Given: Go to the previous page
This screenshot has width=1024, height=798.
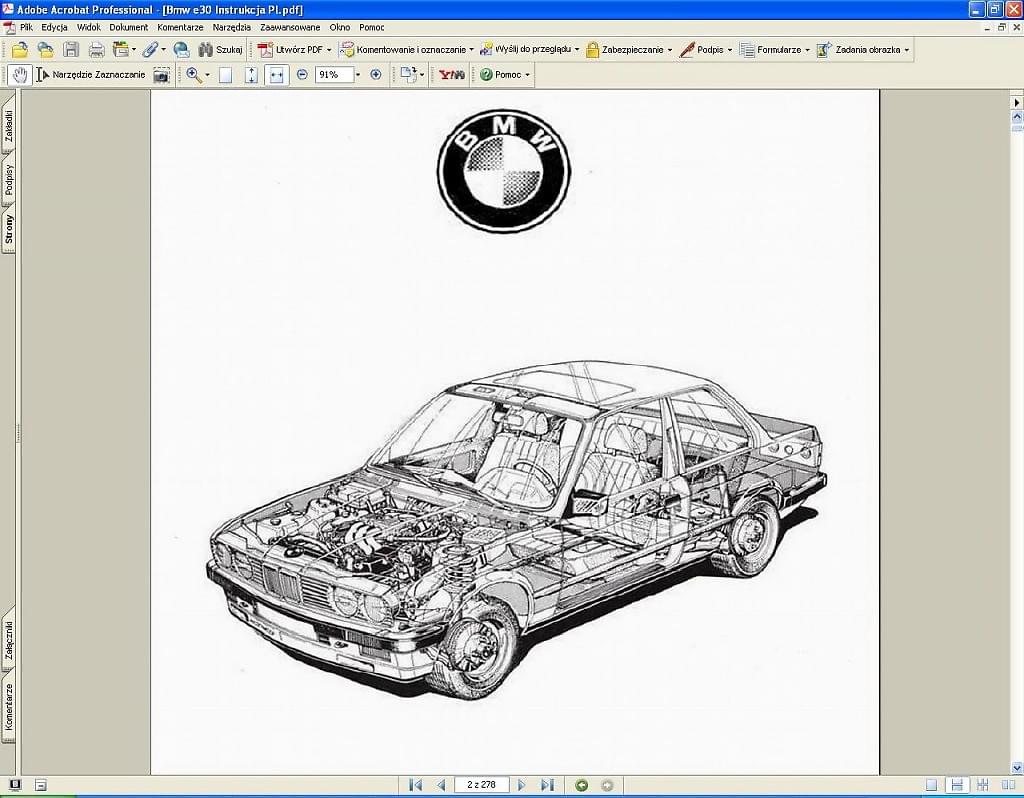Looking at the screenshot, I should (x=441, y=785).
